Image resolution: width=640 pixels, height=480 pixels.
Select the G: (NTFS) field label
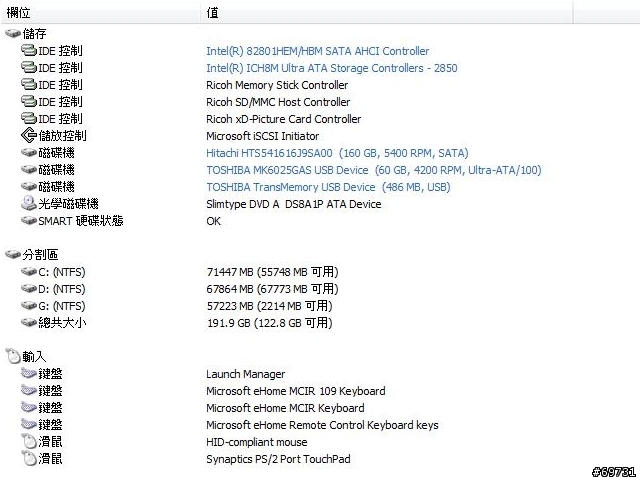[x=62, y=306]
